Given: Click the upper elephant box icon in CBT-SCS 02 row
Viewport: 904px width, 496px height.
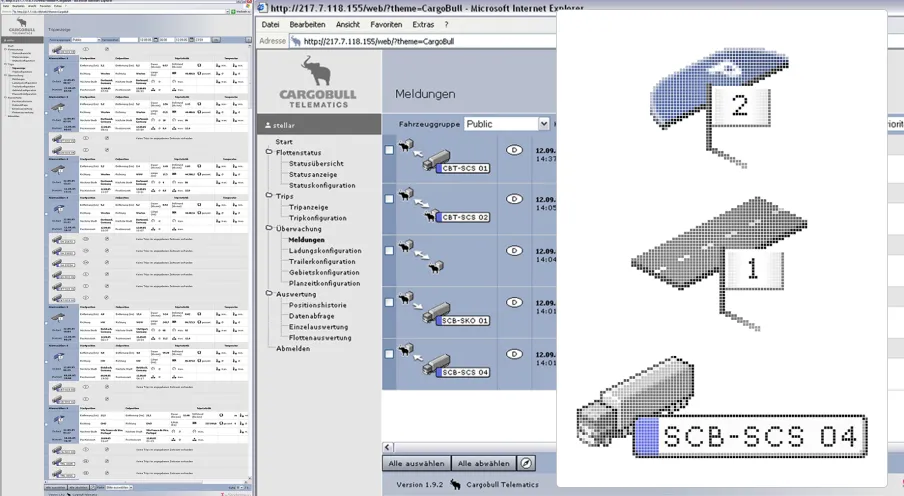Looking at the screenshot, I should (x=406, y=194).
